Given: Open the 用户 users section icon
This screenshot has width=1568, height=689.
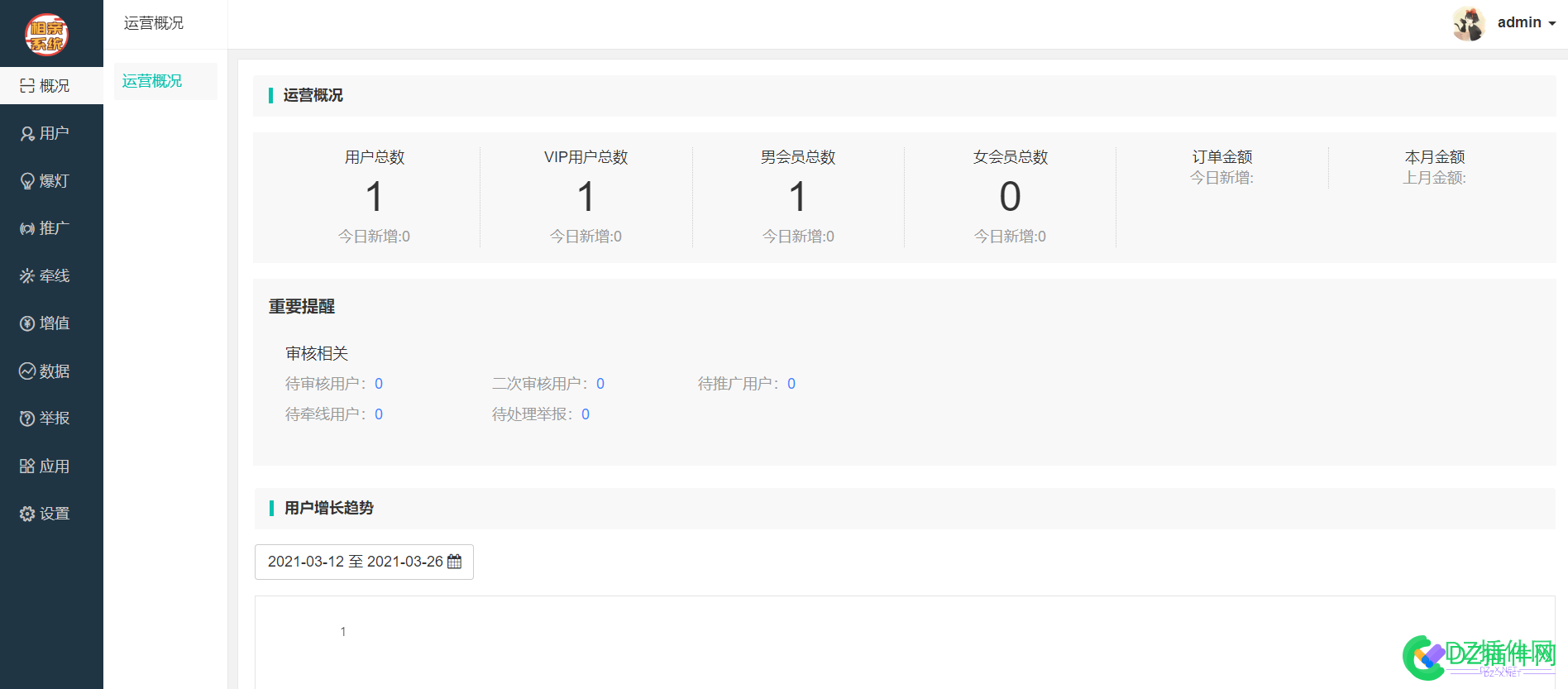Looking at the screenshot, I should pos(27,134).
